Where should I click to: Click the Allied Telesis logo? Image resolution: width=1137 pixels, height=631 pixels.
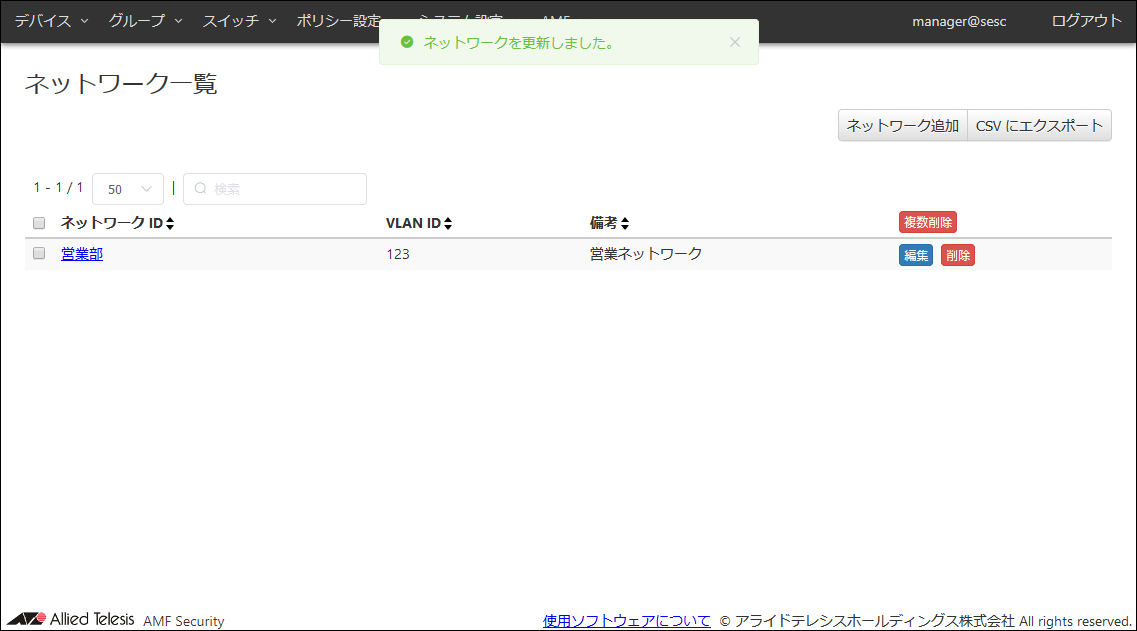point(71,619)
